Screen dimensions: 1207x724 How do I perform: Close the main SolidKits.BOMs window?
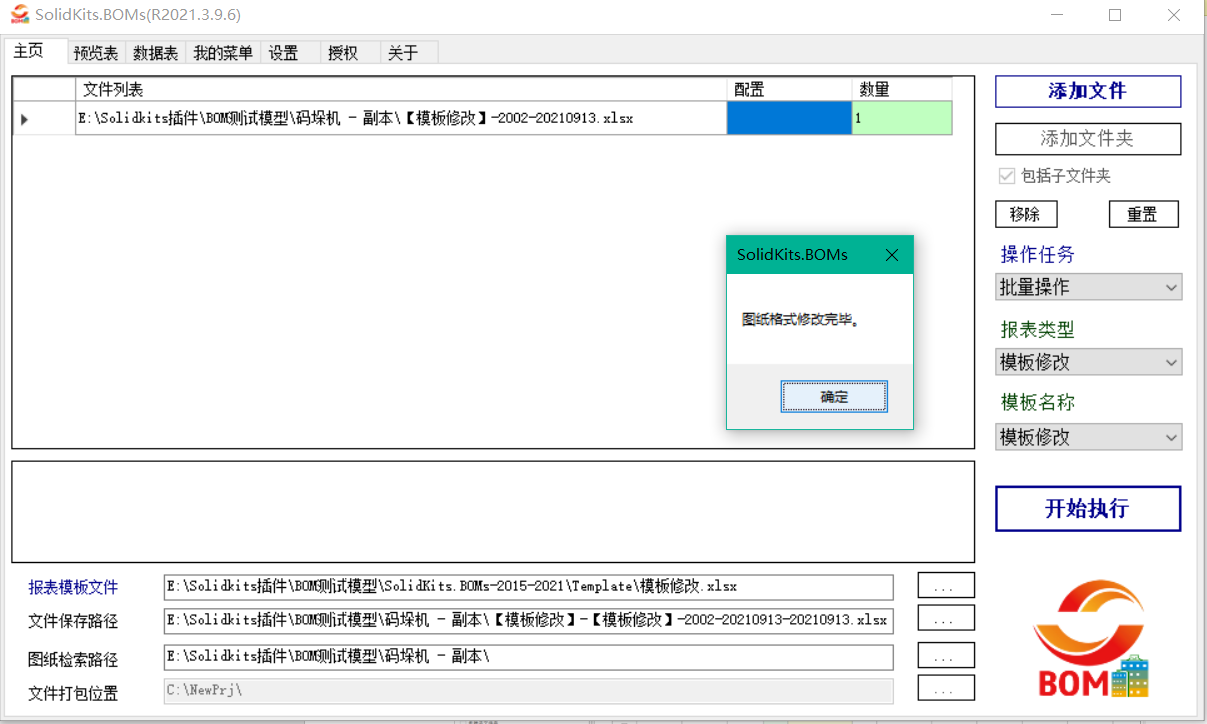(1175, 15)
